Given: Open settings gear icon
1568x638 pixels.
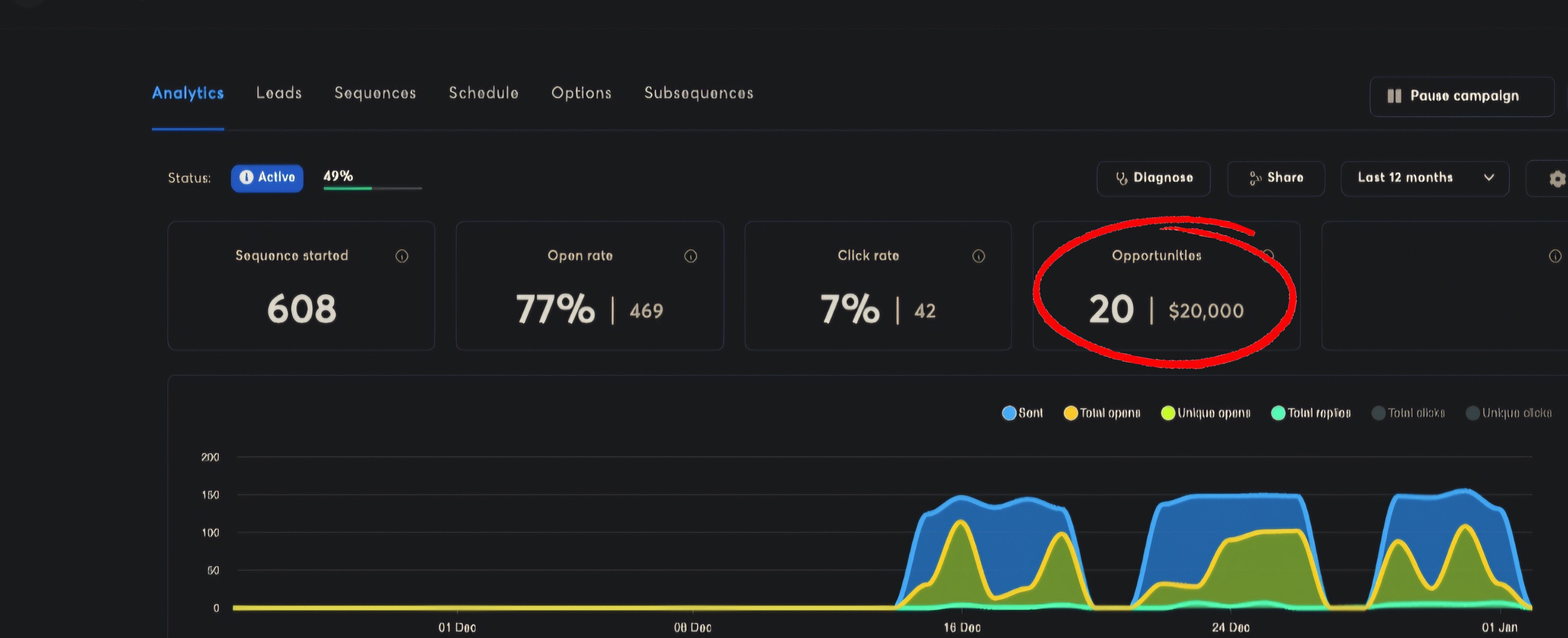Looking at the screenshot, I should point(1557,179).
